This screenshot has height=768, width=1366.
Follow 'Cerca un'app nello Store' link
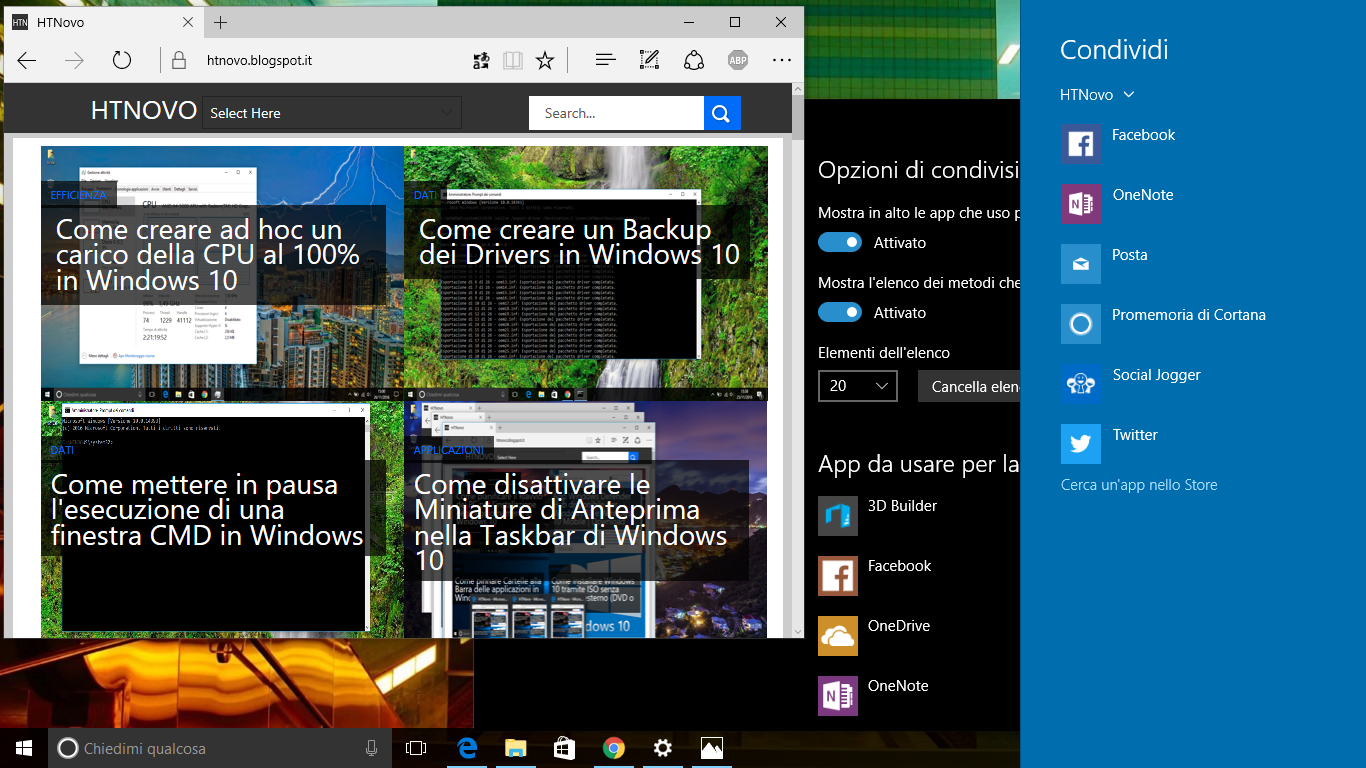pyautogui.click(x=1139, y=485)
